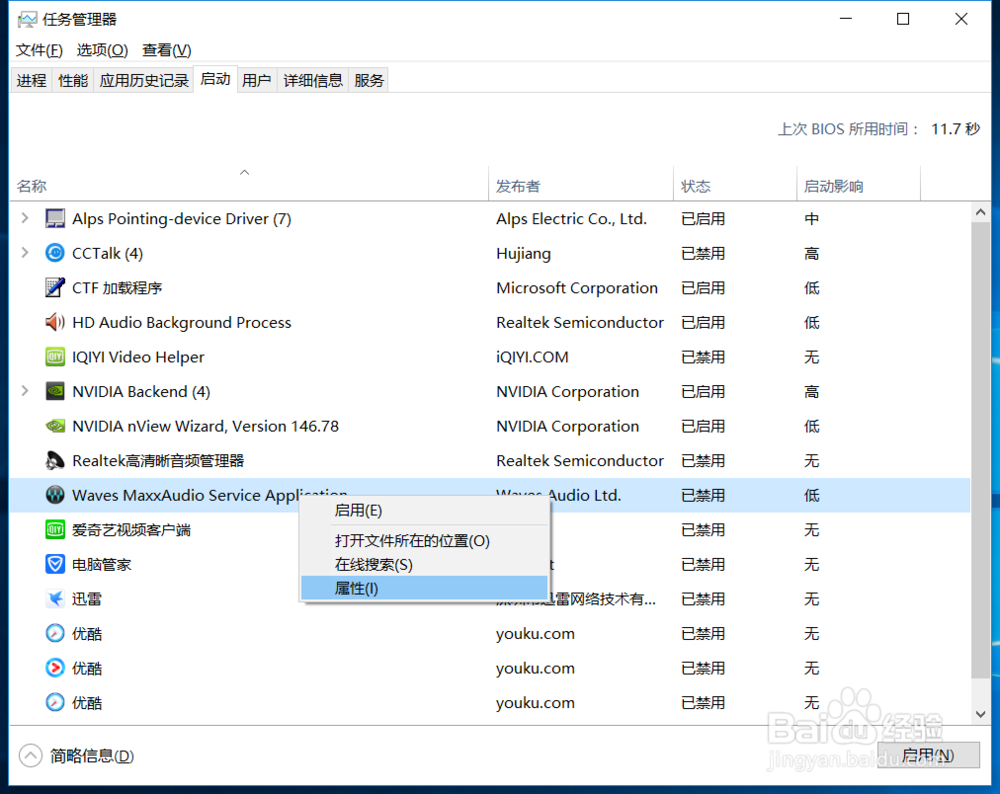Click the red 优酷 play icon

[55, 668]
